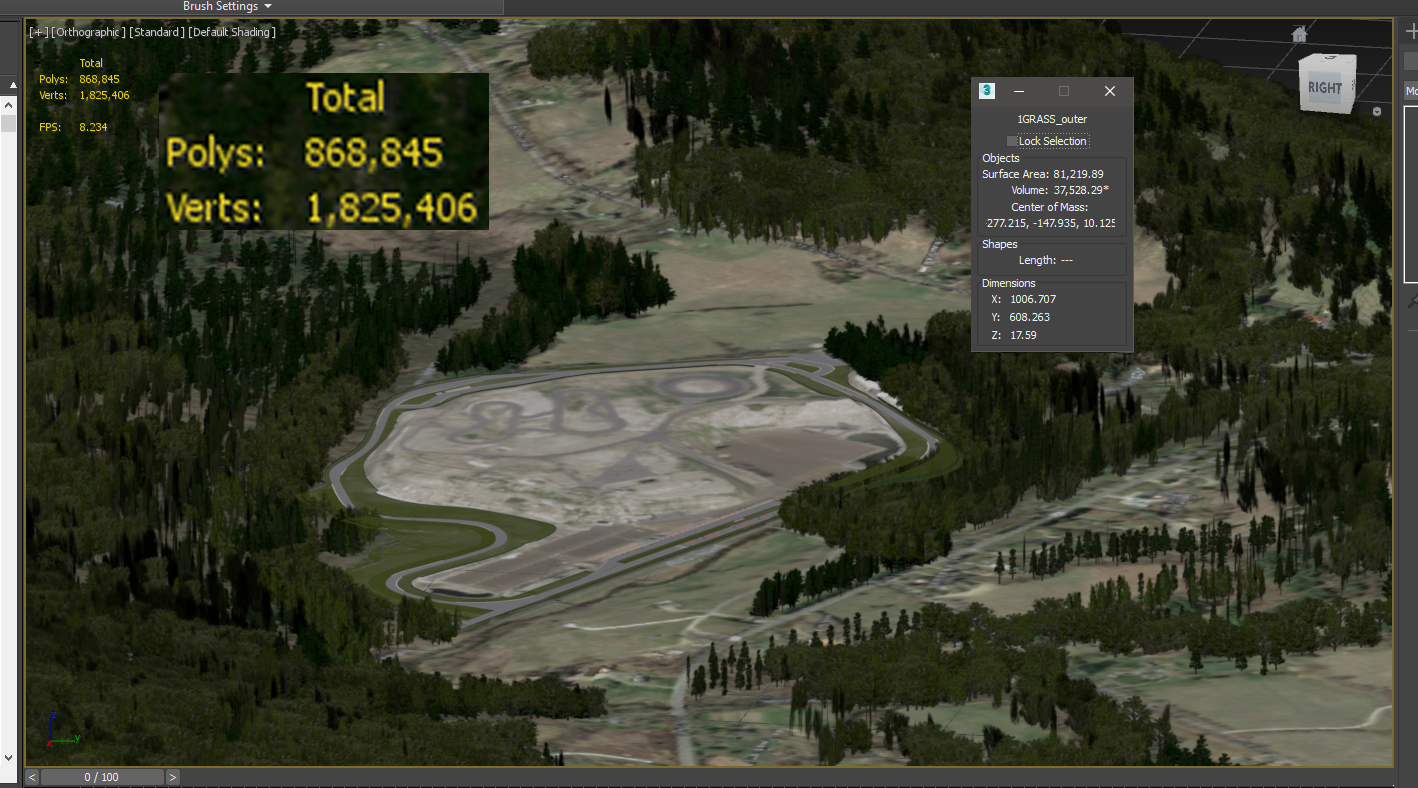Click the Volume value 37,528.29*
1418x788 pixels.
(x=1081, y=190)
